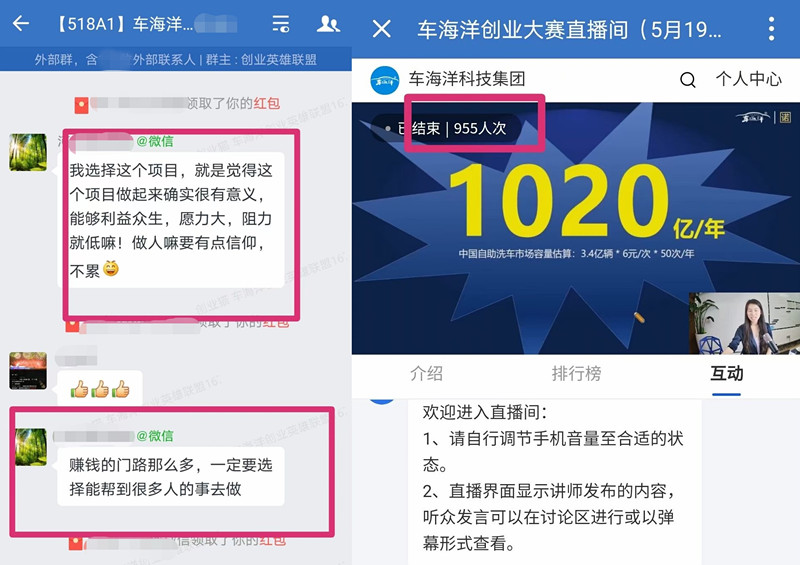This screenshot has width=800, height=565.
Task: Tap the forest avatar of first message
Action: [x=28, y=152]
